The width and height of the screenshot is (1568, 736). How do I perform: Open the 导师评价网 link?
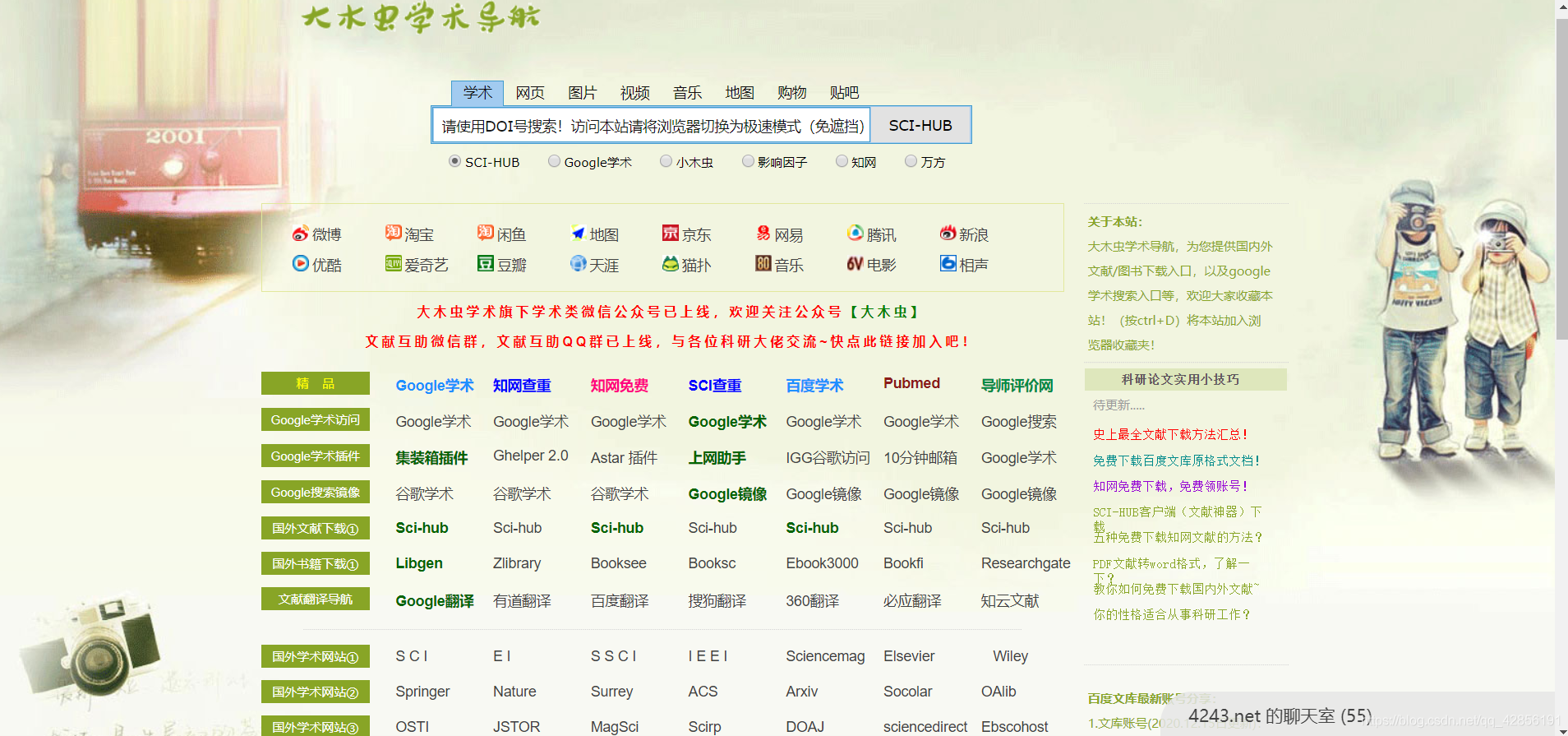(1017, 386)
